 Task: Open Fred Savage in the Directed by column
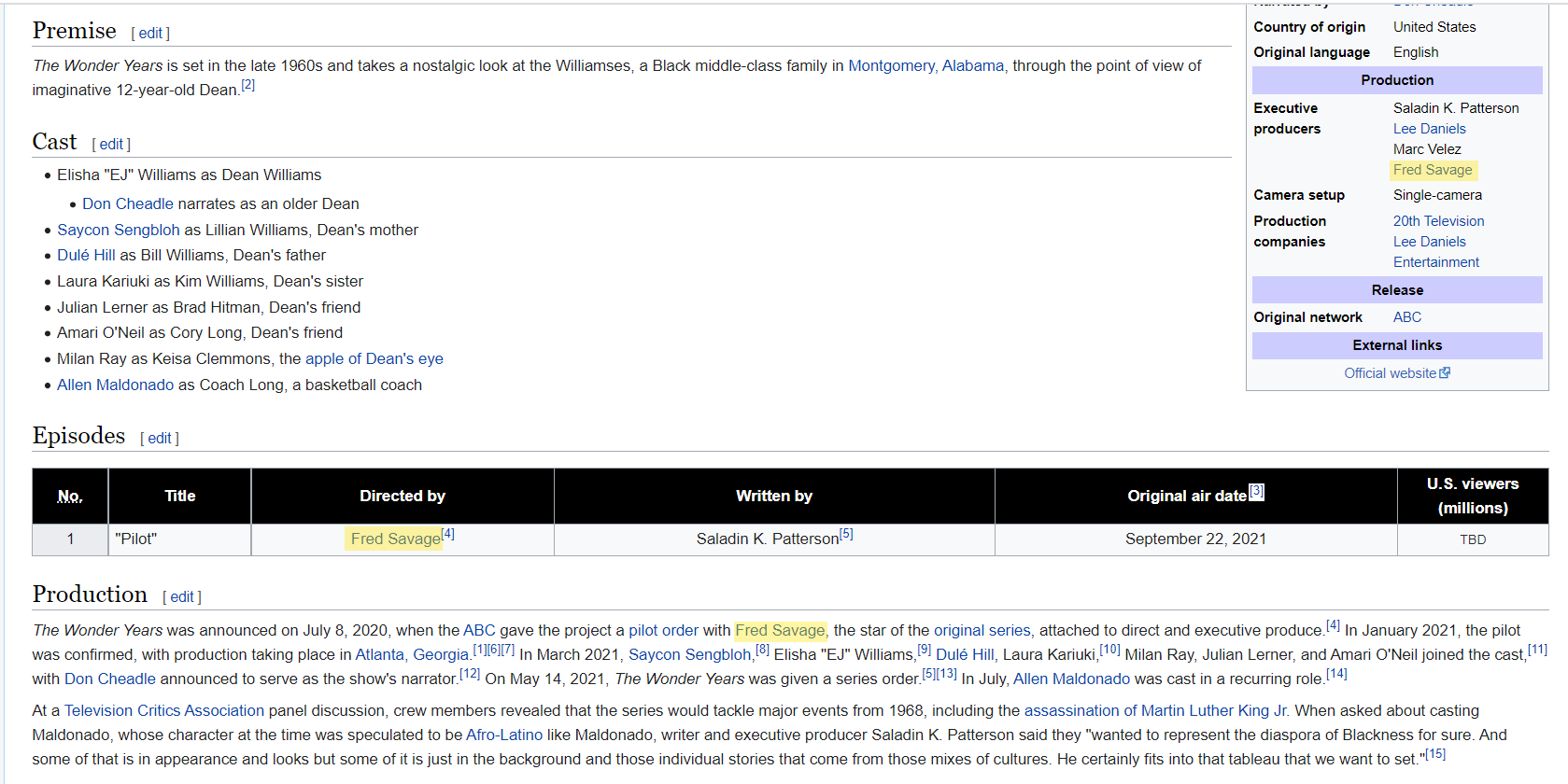396,539
